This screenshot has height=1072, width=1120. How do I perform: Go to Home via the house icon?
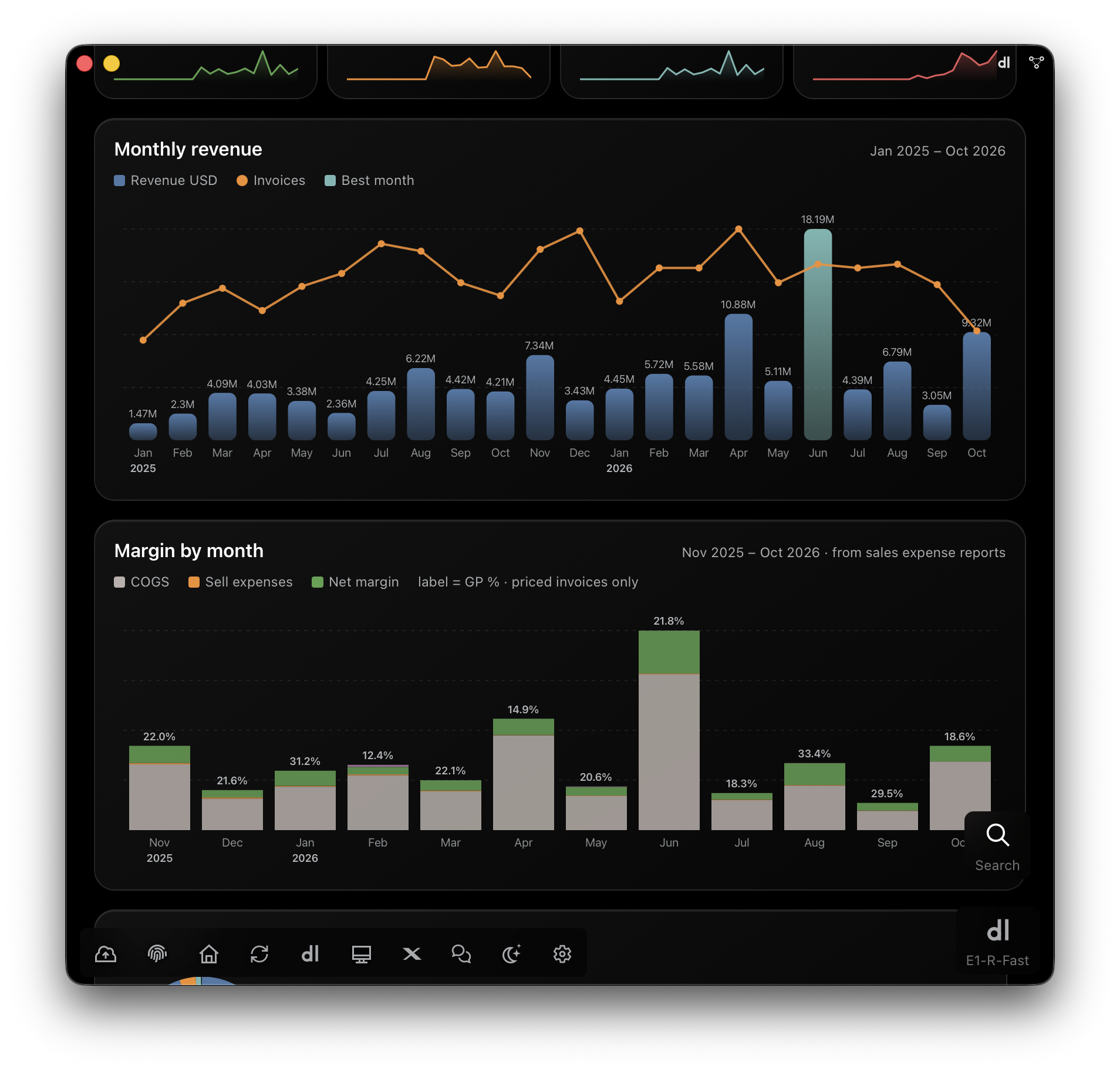pyautogui.click(x=208, y=954)
